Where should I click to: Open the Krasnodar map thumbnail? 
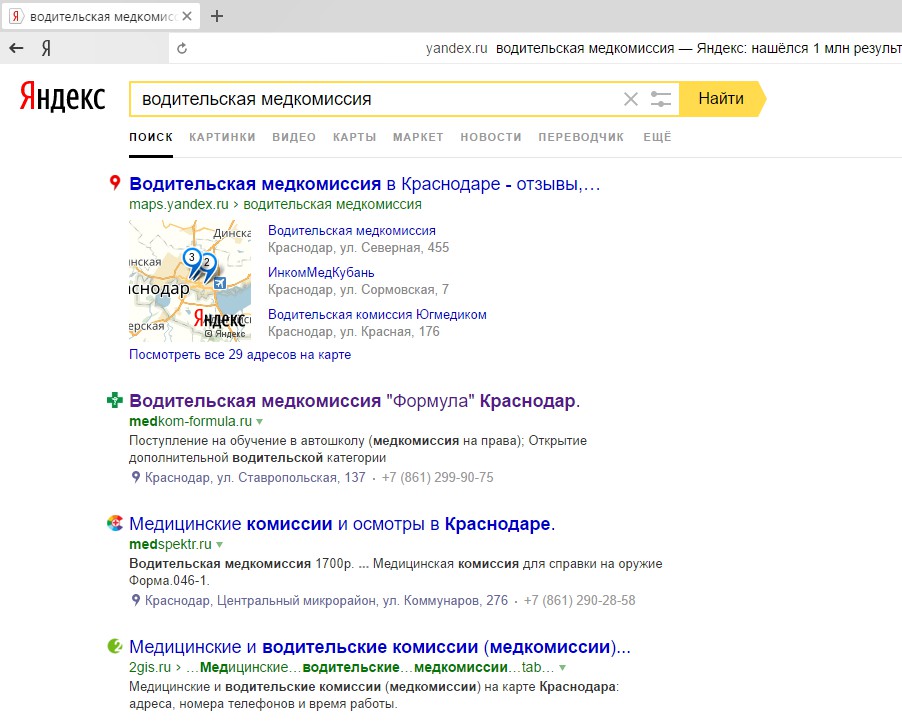[x=190, y=281]
